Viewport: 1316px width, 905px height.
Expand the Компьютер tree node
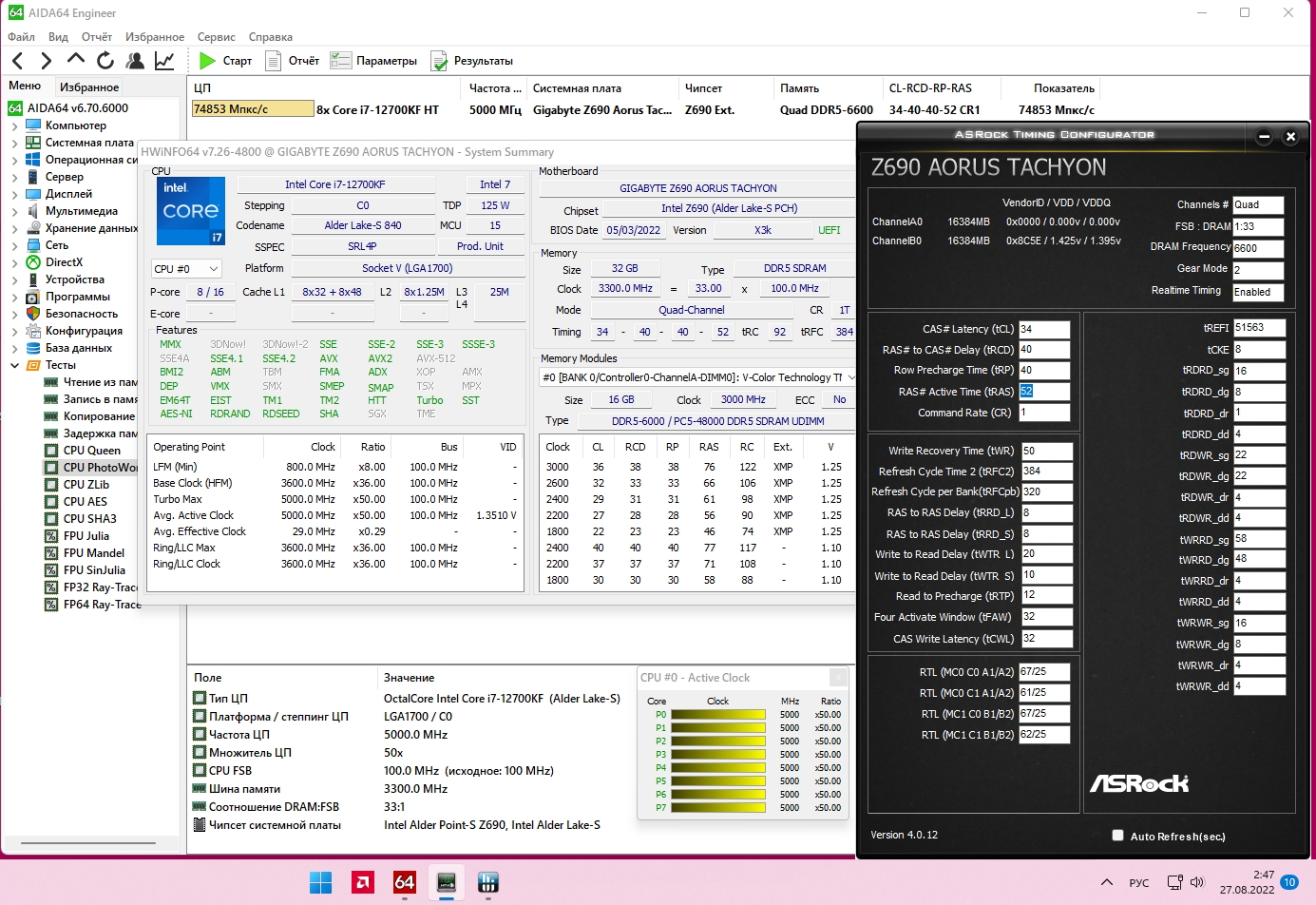point(15,125)
